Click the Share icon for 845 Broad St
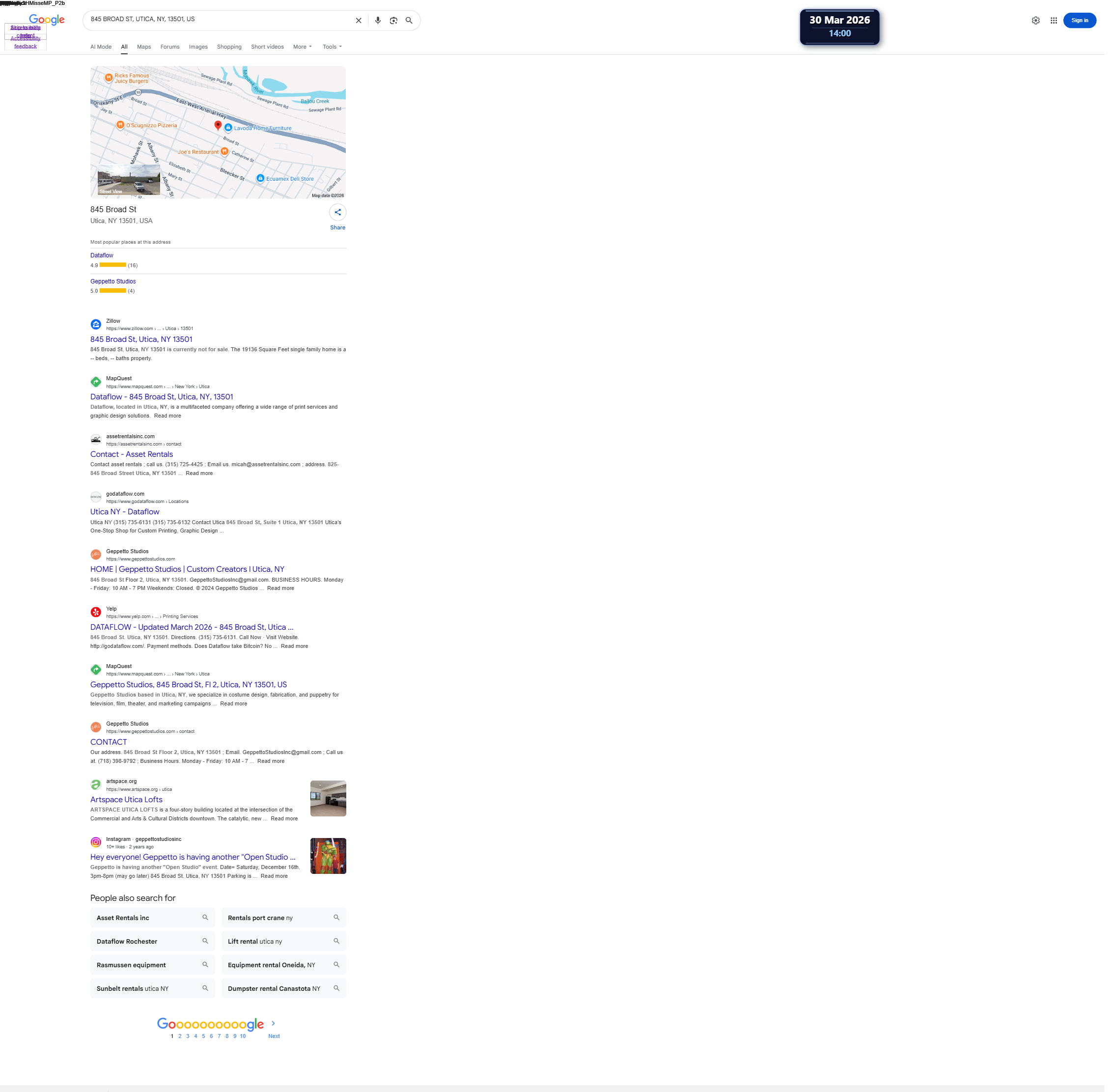This screenshot has width=1111, height=1092. click(x=337, y=212)
